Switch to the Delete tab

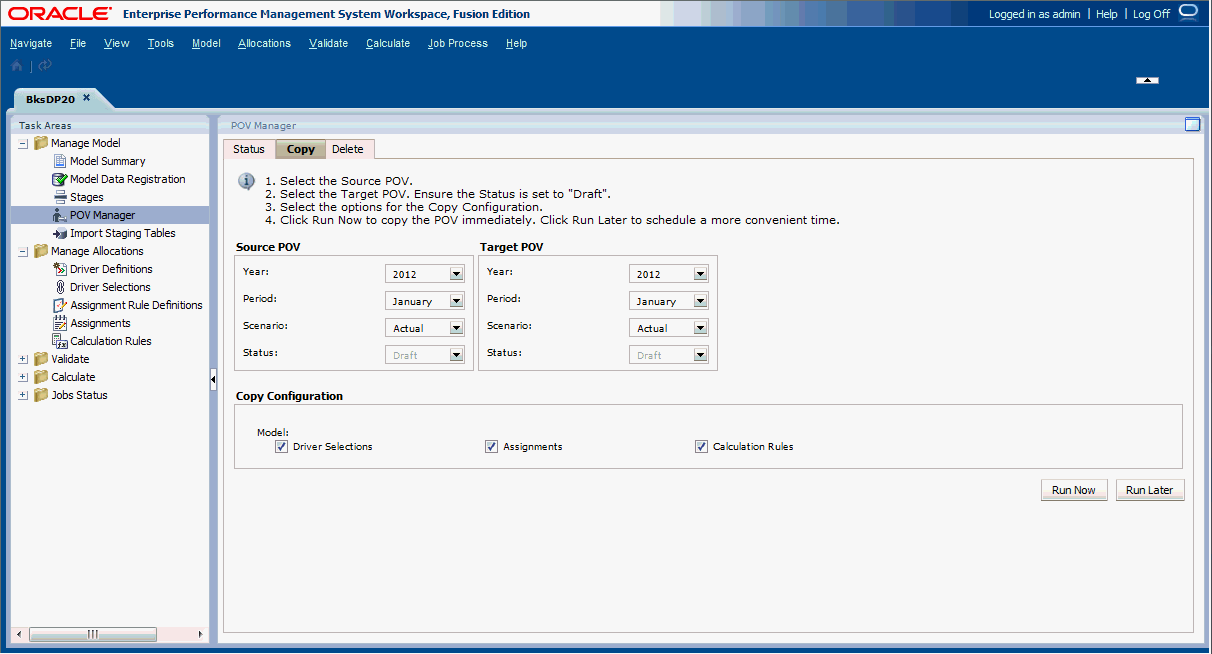pyautogui.click(x=348, y=149)
